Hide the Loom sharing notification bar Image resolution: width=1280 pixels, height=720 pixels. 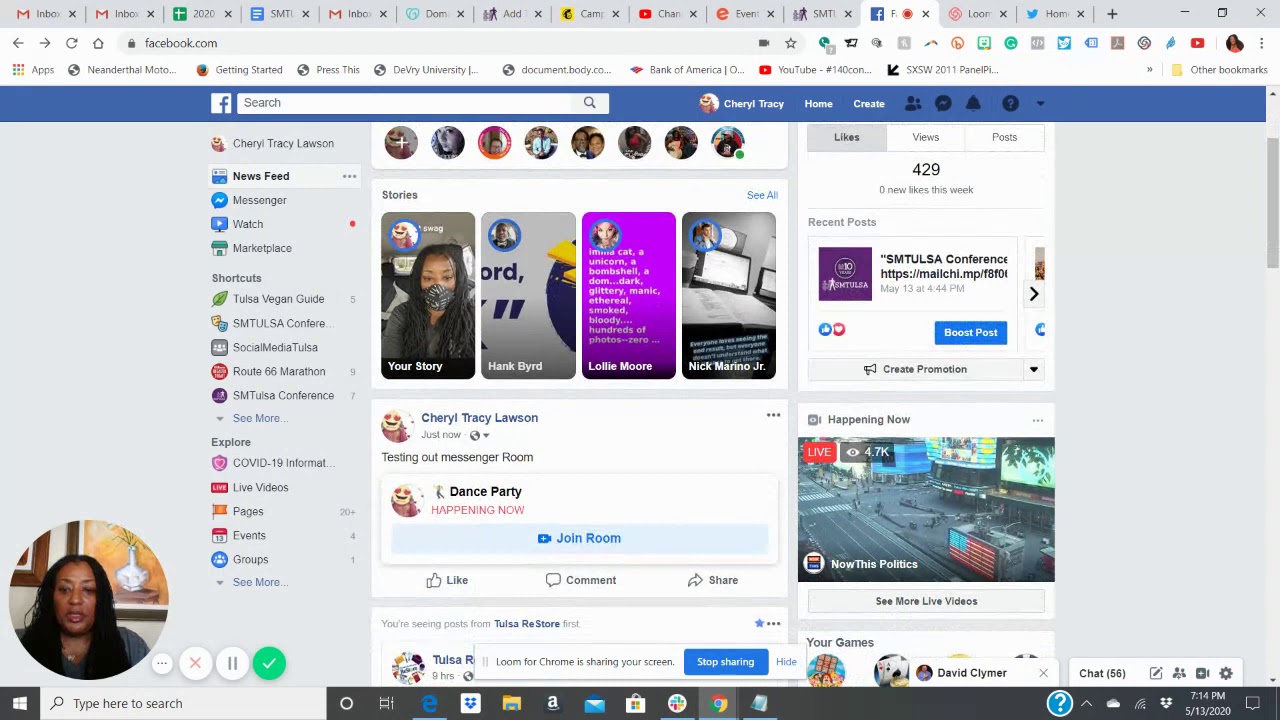click(786, 662)
